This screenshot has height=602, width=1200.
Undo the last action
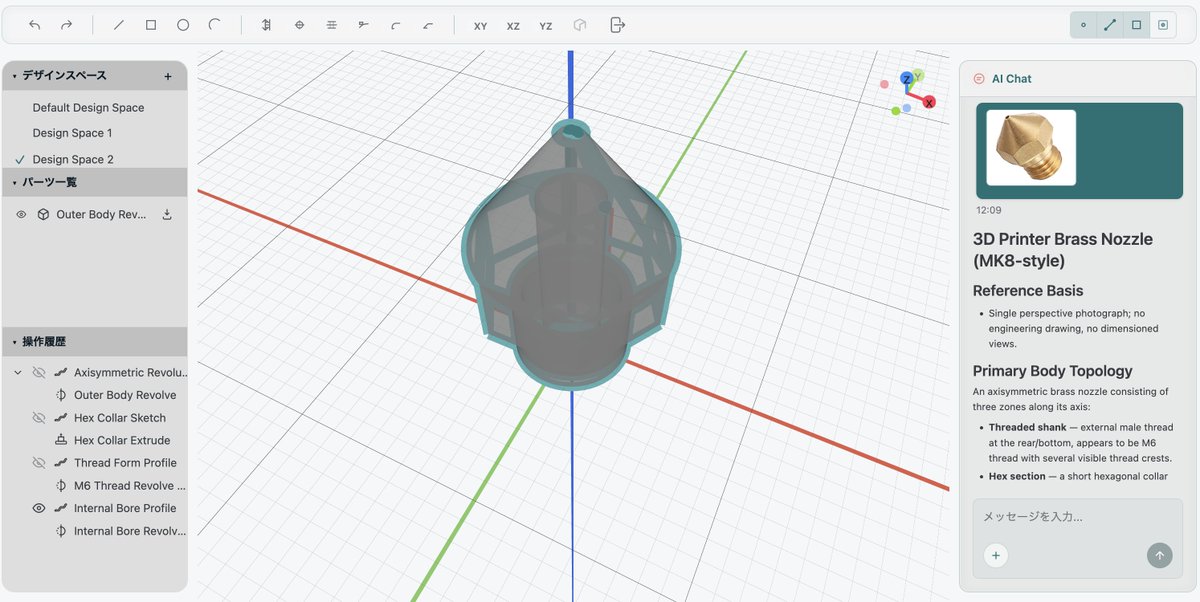[x=35, y=25]
